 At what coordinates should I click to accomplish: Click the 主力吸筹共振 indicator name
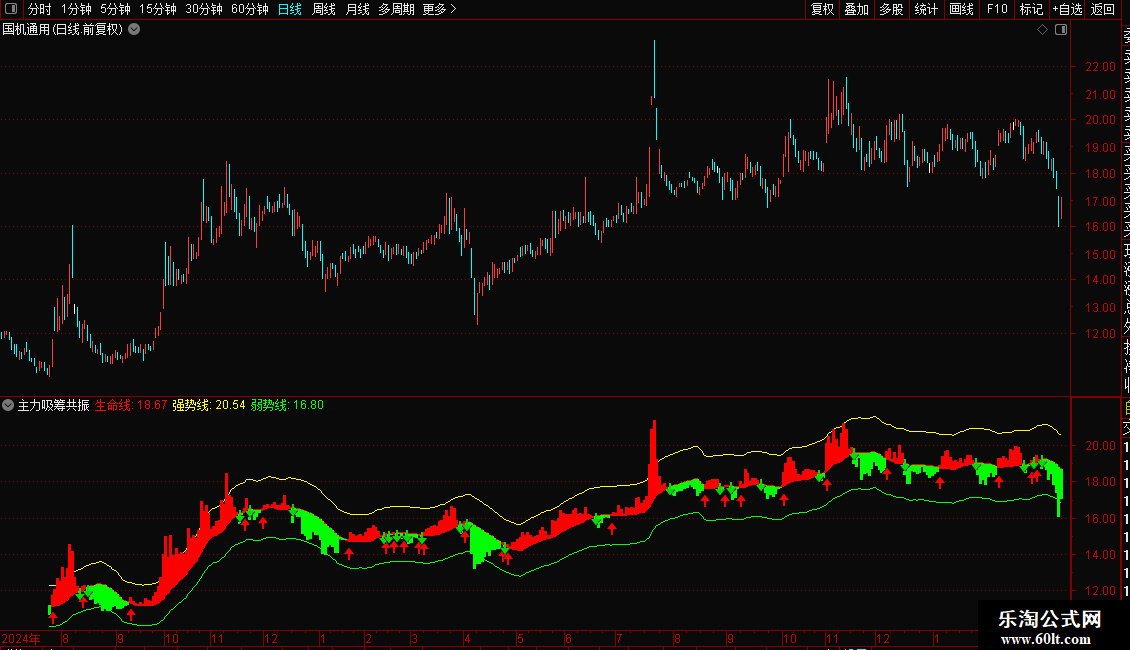pyautogui.click(x=53, y=405)
